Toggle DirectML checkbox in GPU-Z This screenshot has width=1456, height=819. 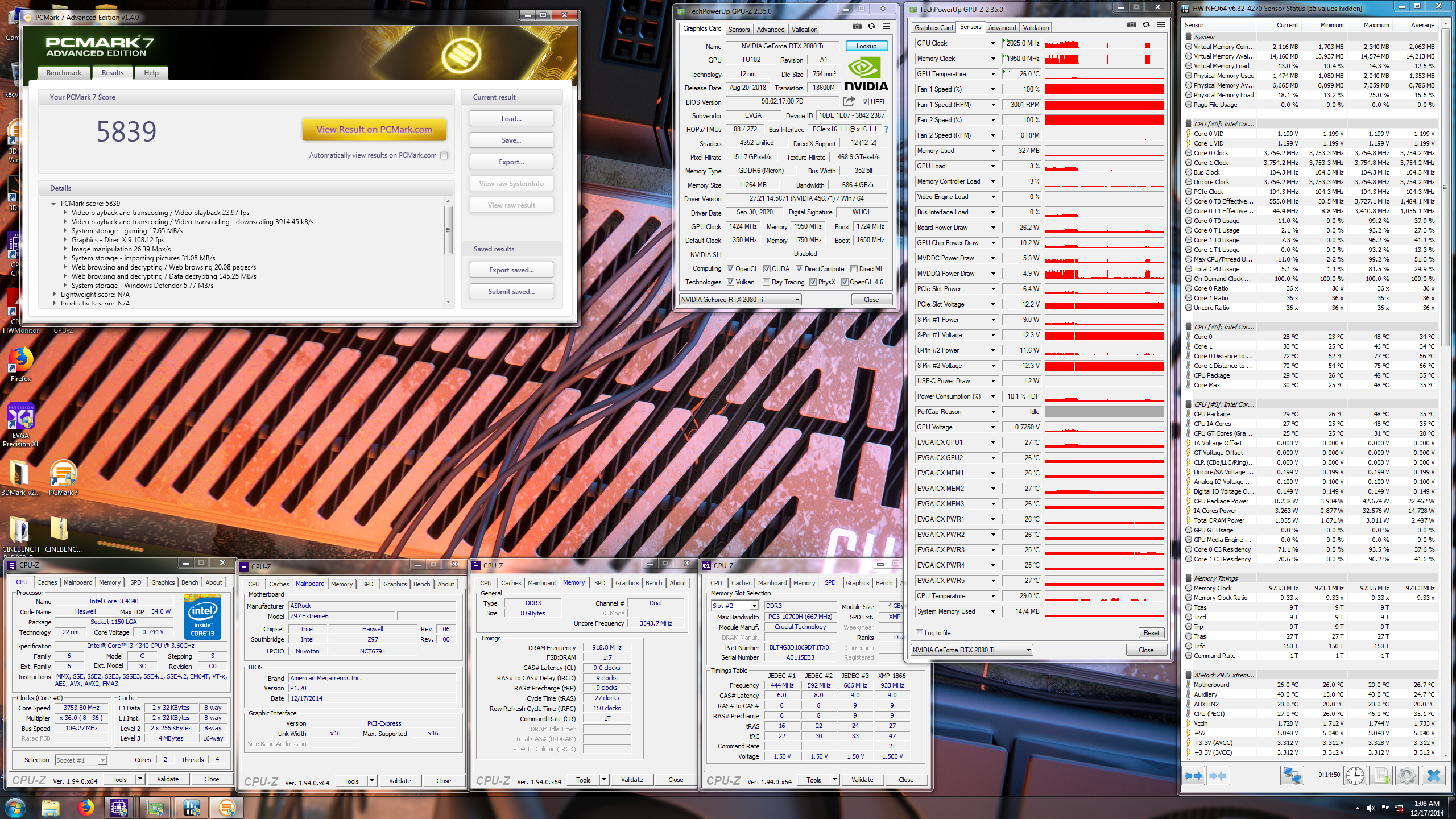854,269
